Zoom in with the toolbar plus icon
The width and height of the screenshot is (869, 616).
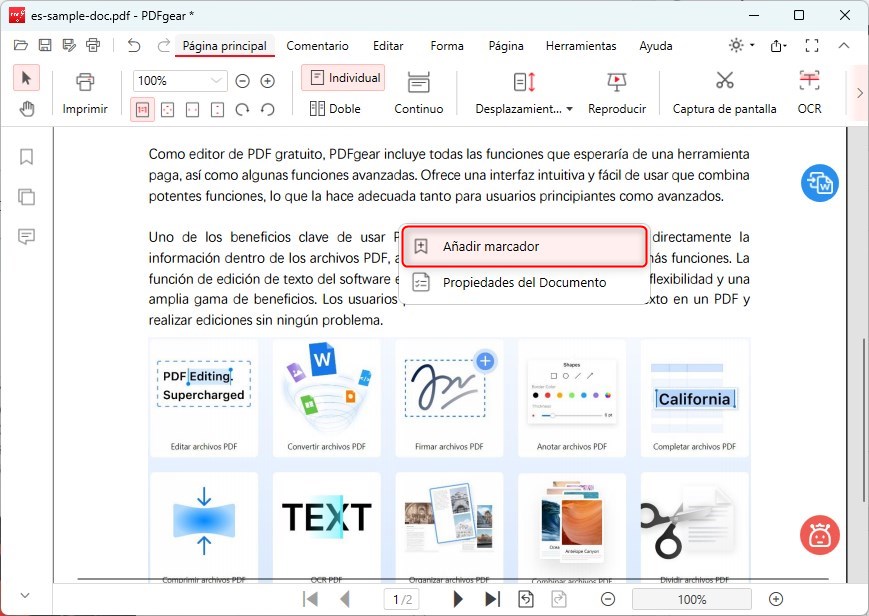pos(268,82)
